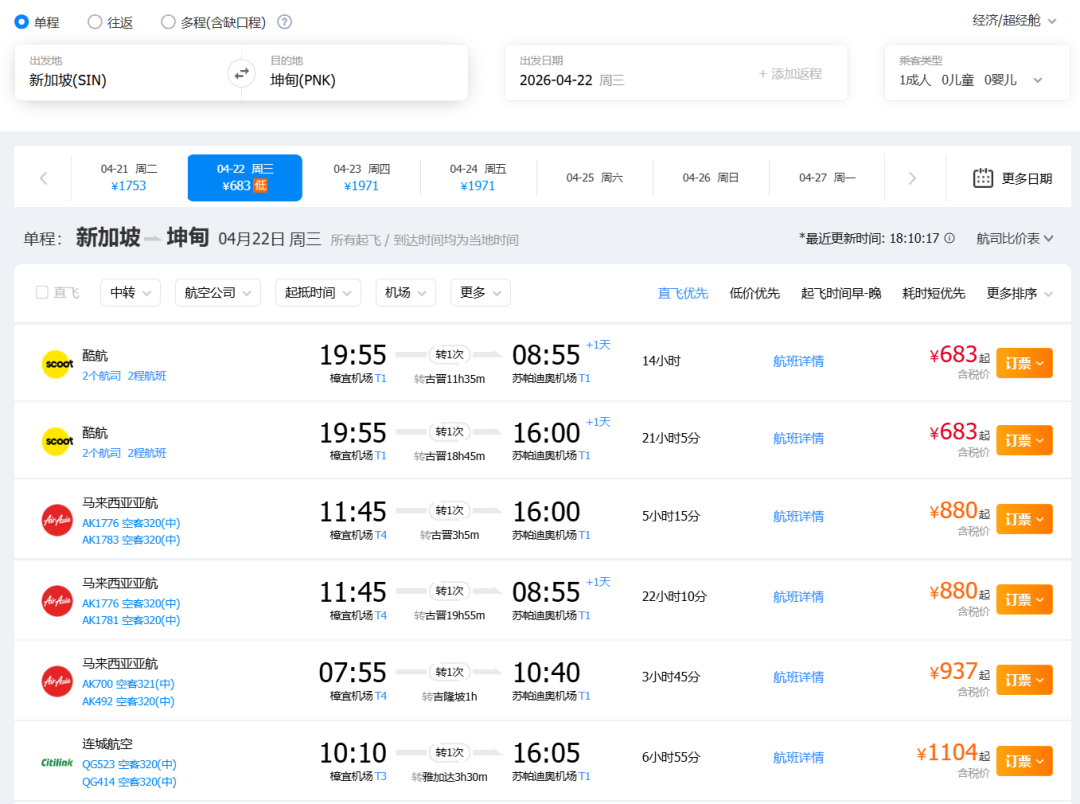Click the previous dates left arrow
The image size is (1080, 804).
click(43, 178)
